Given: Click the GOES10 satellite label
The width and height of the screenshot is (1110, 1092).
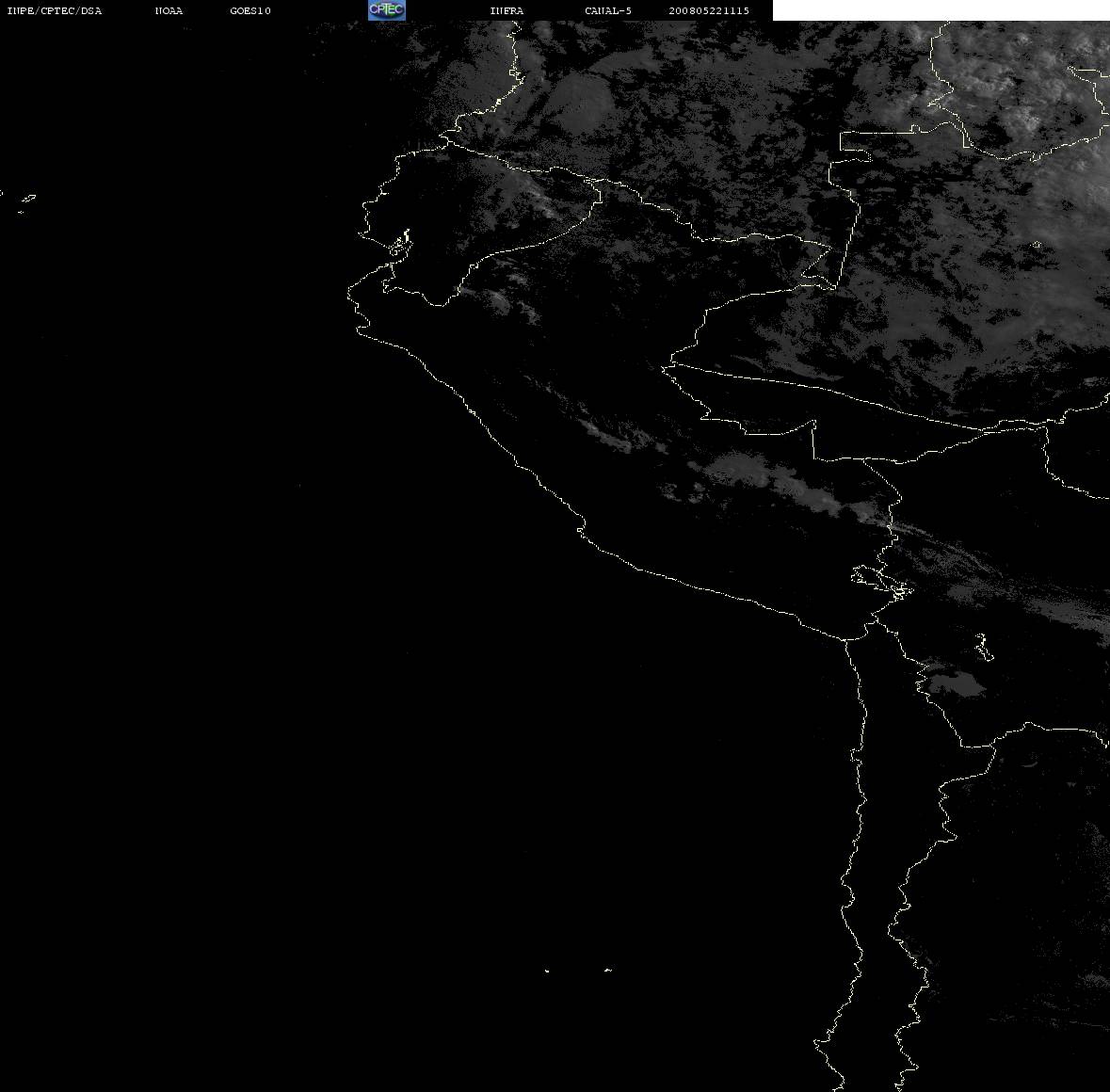Looking at the screenshot, I should (x=249, y=10).
